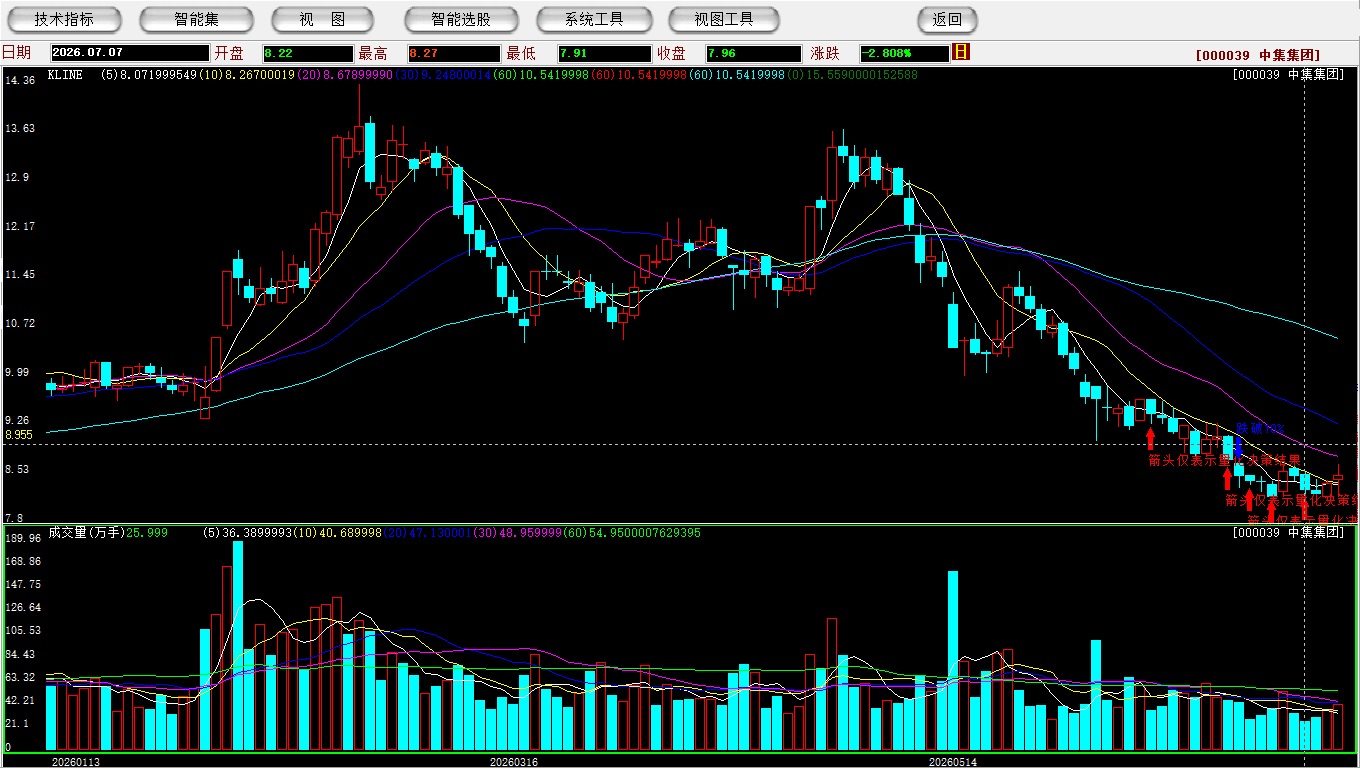The image size is (1360, 768).
Task: Click the 20260316 date axis label
Action: (513, 761)
